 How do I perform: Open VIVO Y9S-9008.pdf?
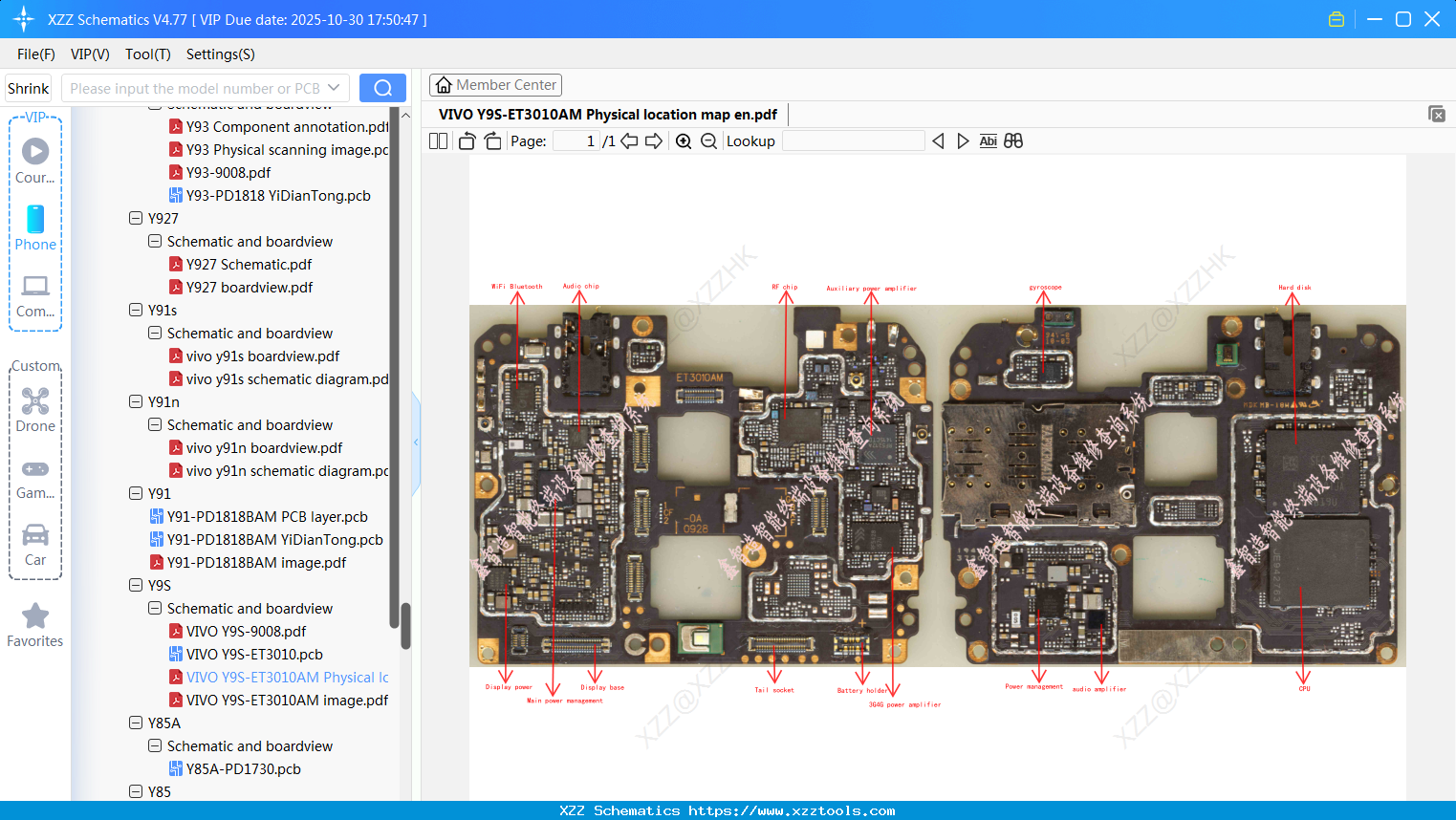click(x=237, y=631)
